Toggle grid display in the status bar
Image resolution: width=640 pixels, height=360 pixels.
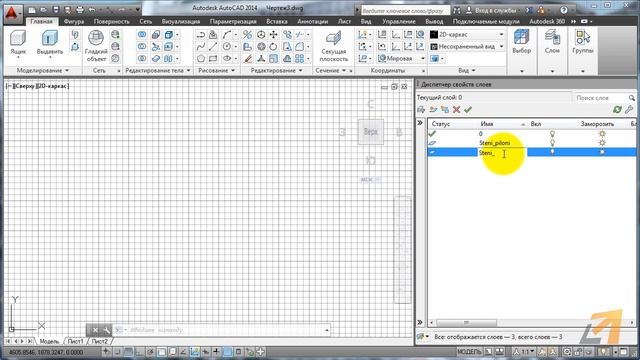[128, 351]
